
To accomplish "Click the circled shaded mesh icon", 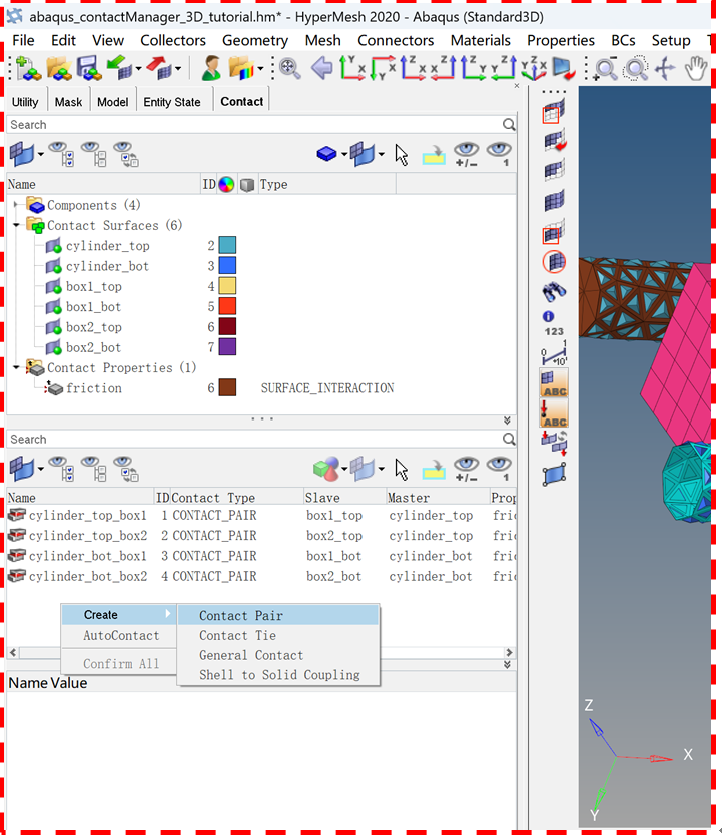I will click(554, 262).
